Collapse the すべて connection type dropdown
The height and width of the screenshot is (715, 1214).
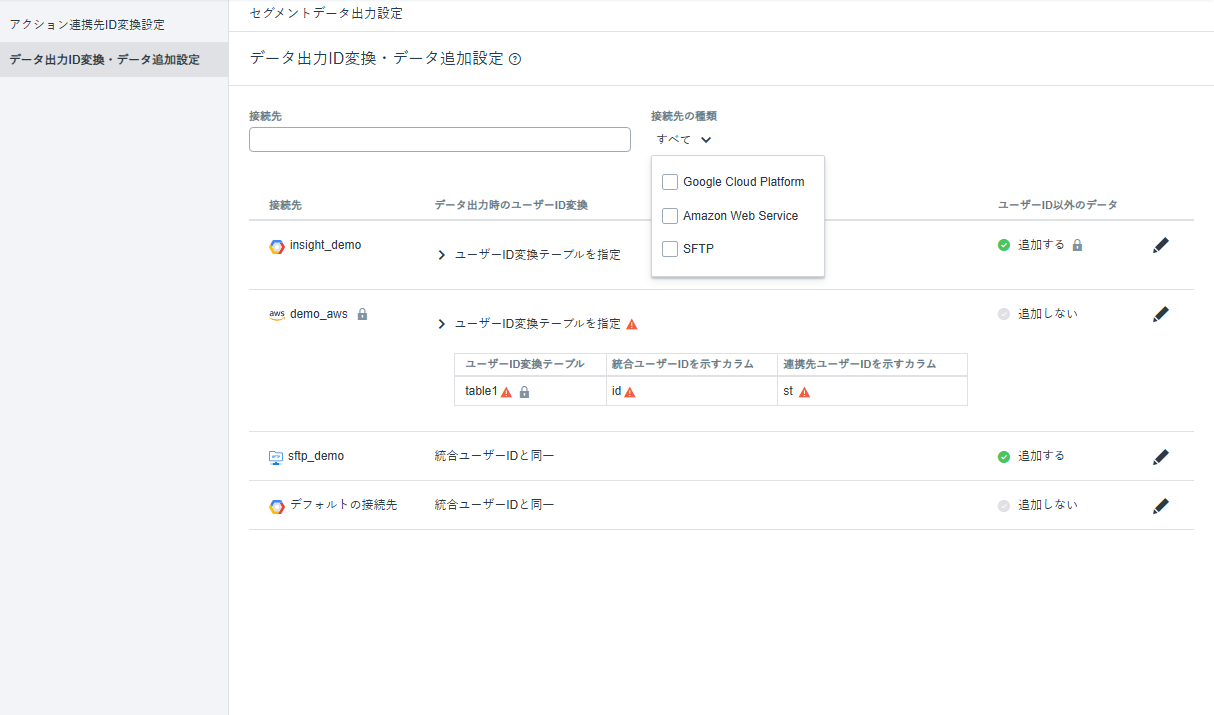click(x=684, y=140)
